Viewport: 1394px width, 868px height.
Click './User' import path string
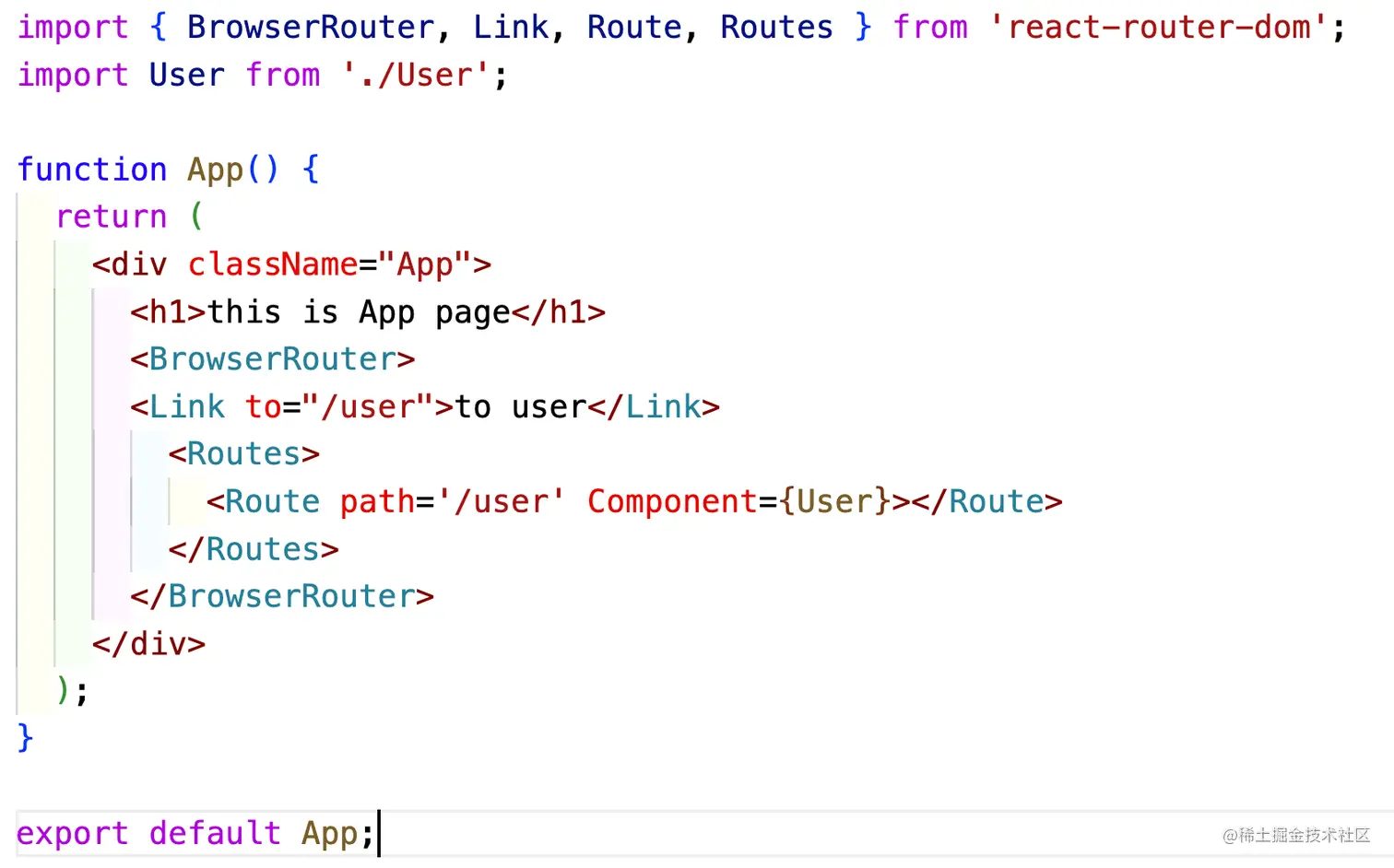(x=416, y=75)
